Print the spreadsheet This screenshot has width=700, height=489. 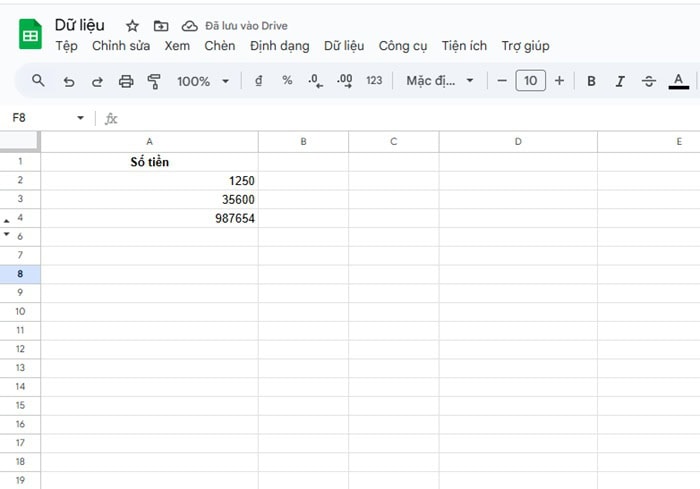pos(126,81)
